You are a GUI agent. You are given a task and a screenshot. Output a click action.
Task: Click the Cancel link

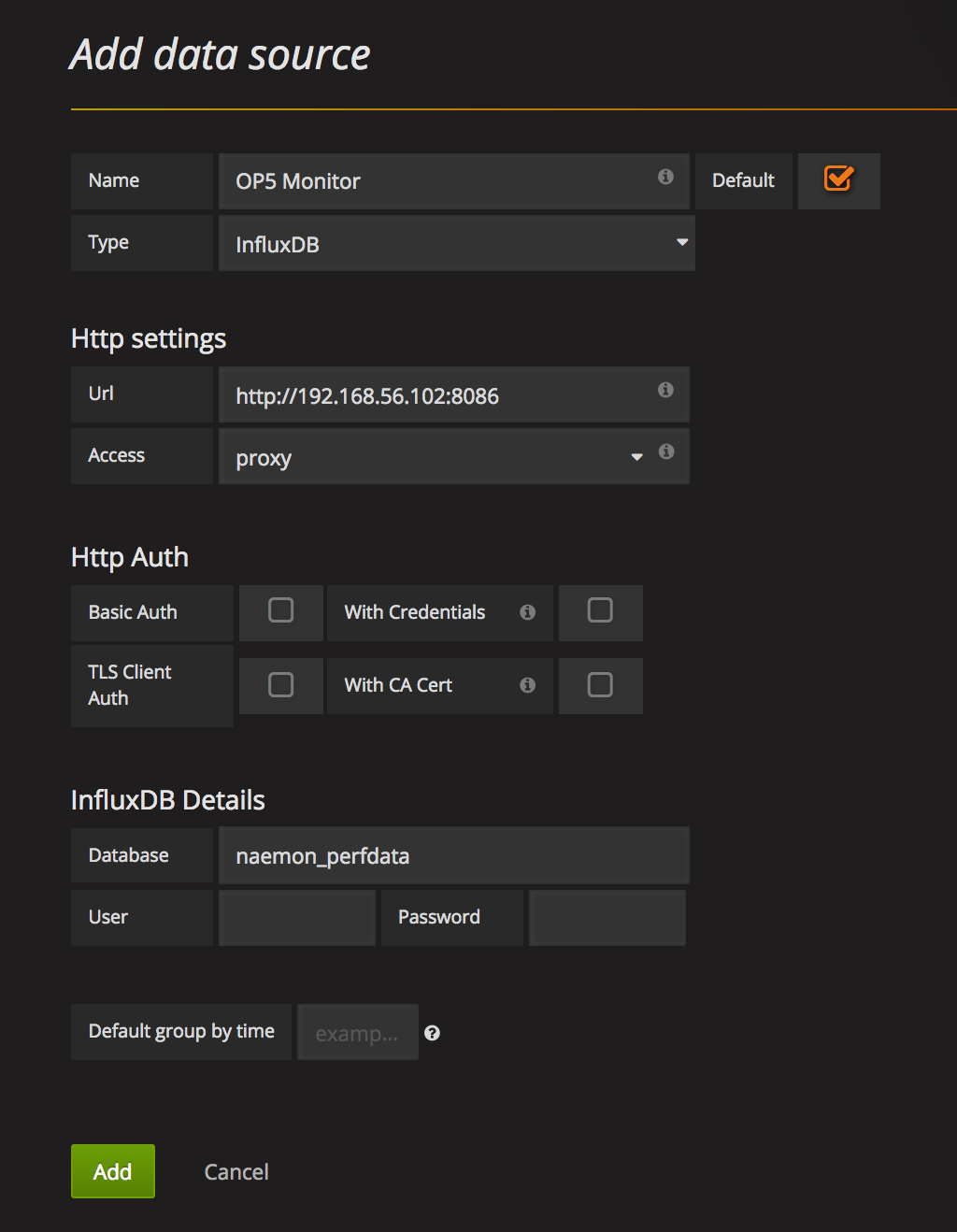(236, 1172)
